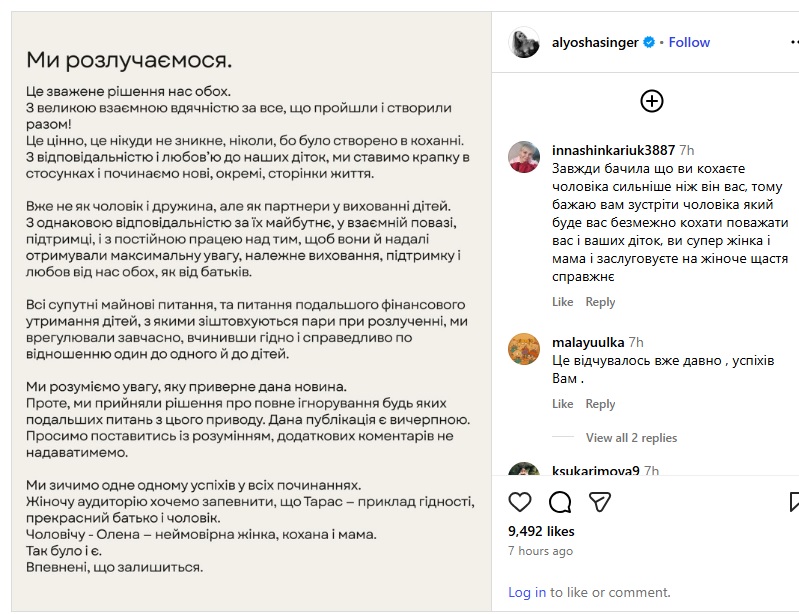The height and width of the screenshot is (614, 799).
Task: View the 9,492 likes list
Action: coord(541,531)
